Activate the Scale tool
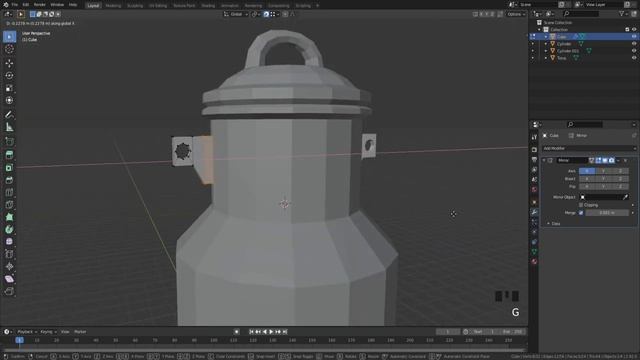This screenshot has height=360, width=640. pyautogui.click(x=9, y=88)
